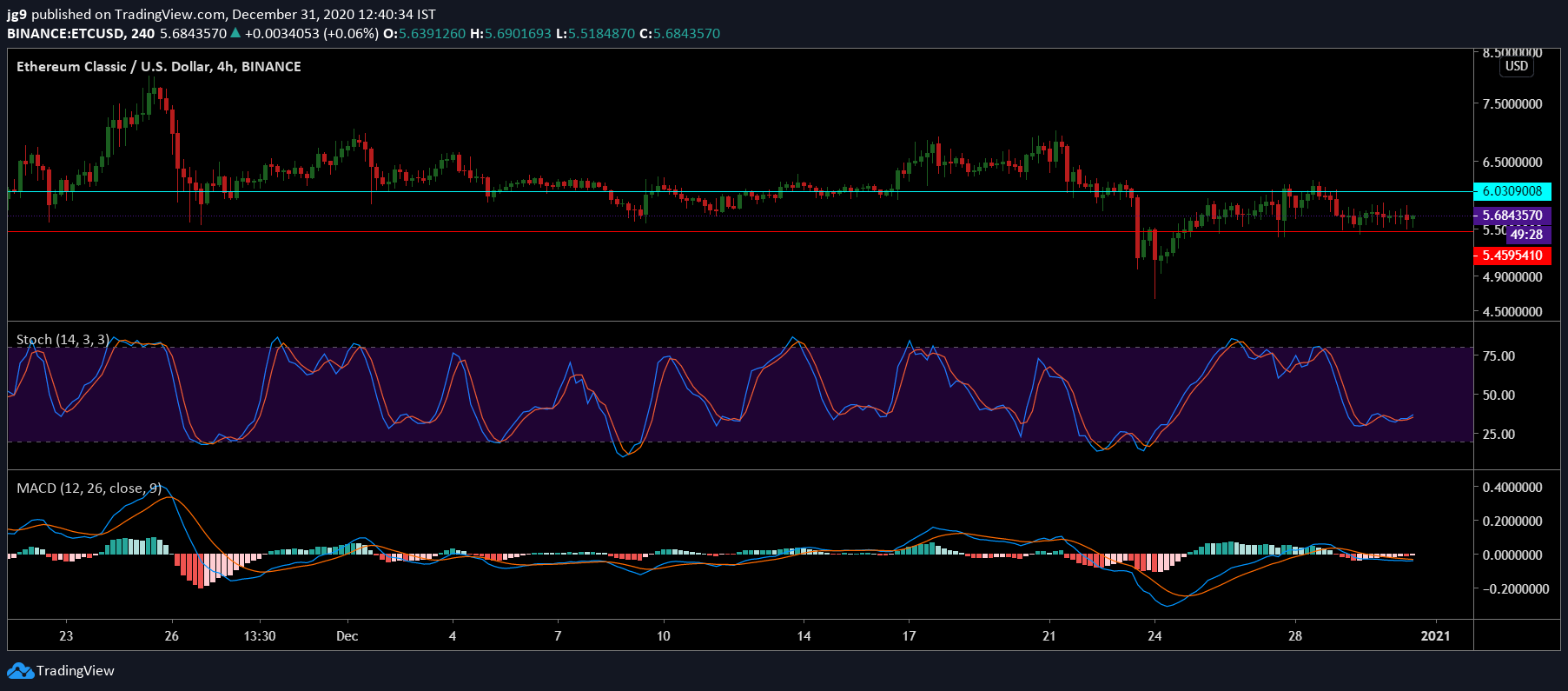Image resolution: width=1568 pixels, height=691 pixels.
Task: Click the jg9 author name
Action: pos(17,15)
